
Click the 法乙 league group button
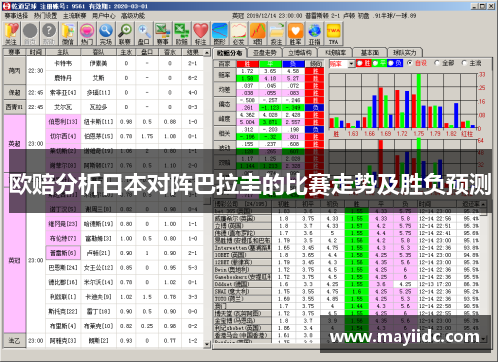14,341
